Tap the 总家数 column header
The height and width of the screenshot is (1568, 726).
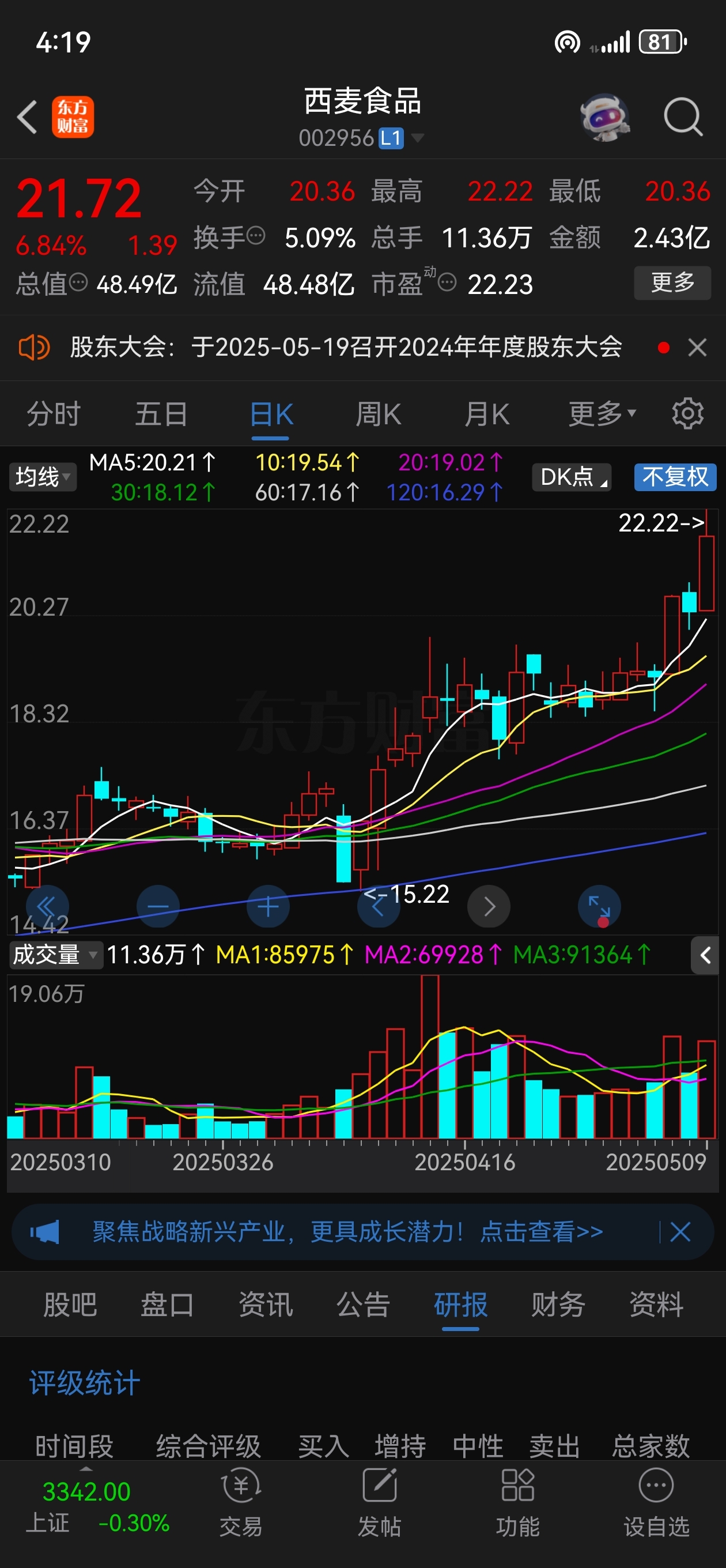[651, 1446]
